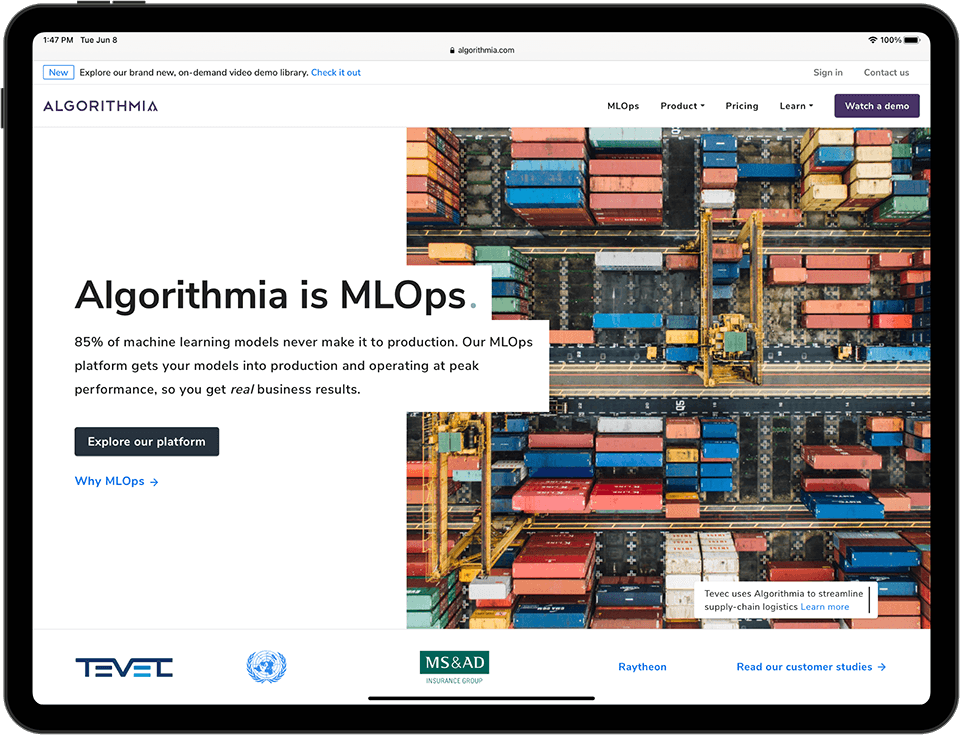960x735 pixels.
Task: Click the Raytheon customer link
Action: click(642, 667)
